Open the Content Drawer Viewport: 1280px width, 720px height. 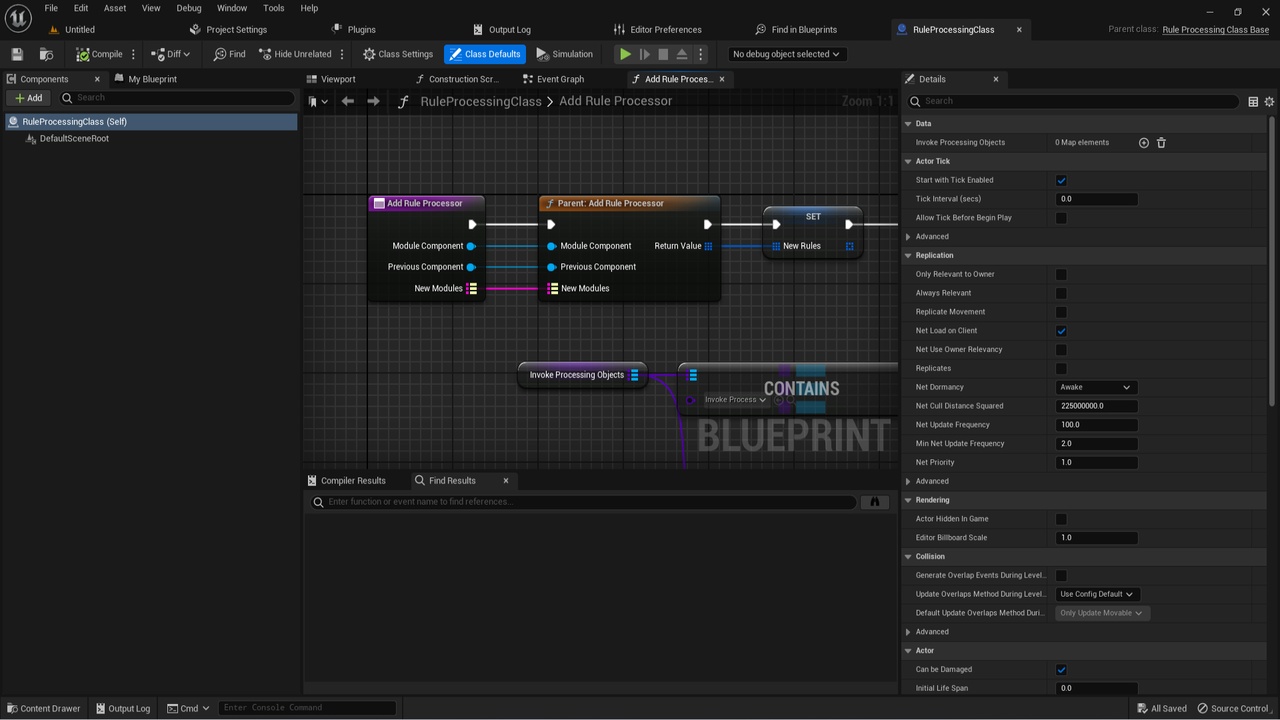point(44,708)
